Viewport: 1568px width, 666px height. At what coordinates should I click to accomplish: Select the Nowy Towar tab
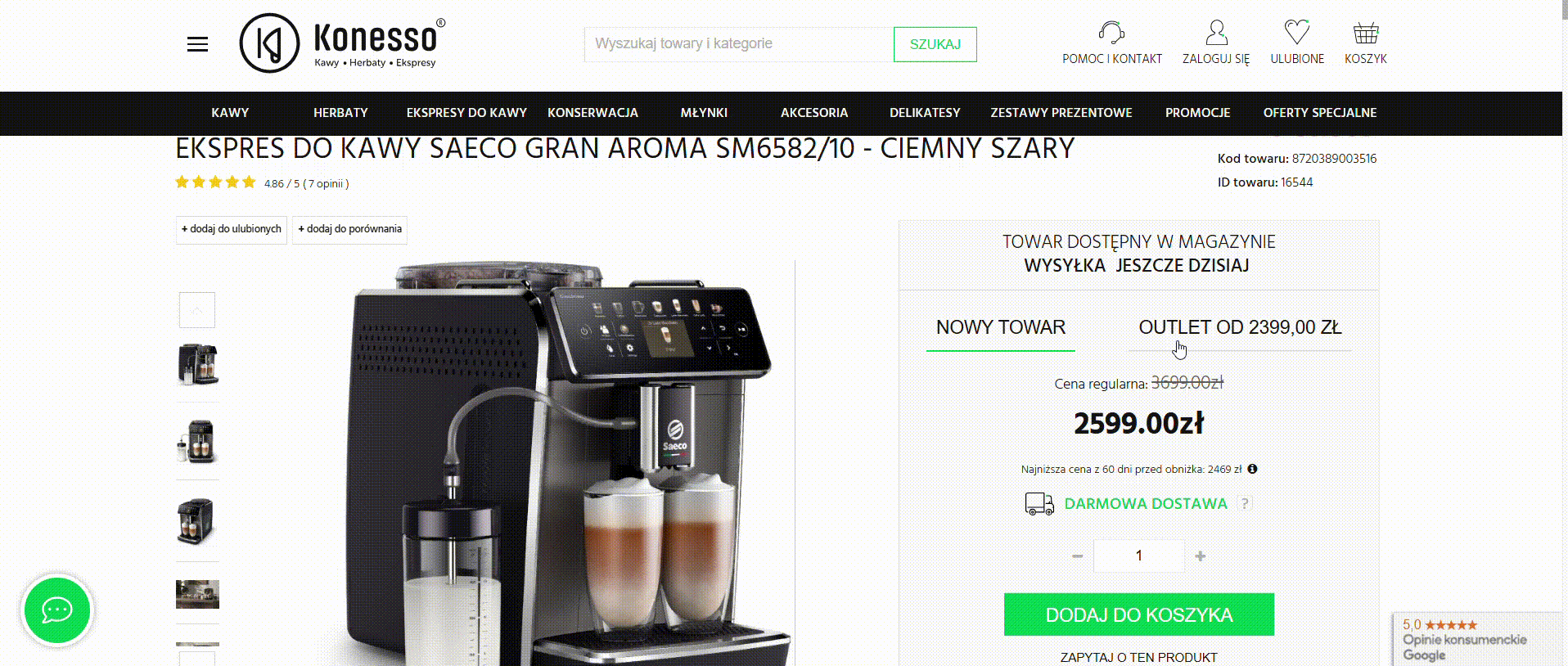point(1000,327)
